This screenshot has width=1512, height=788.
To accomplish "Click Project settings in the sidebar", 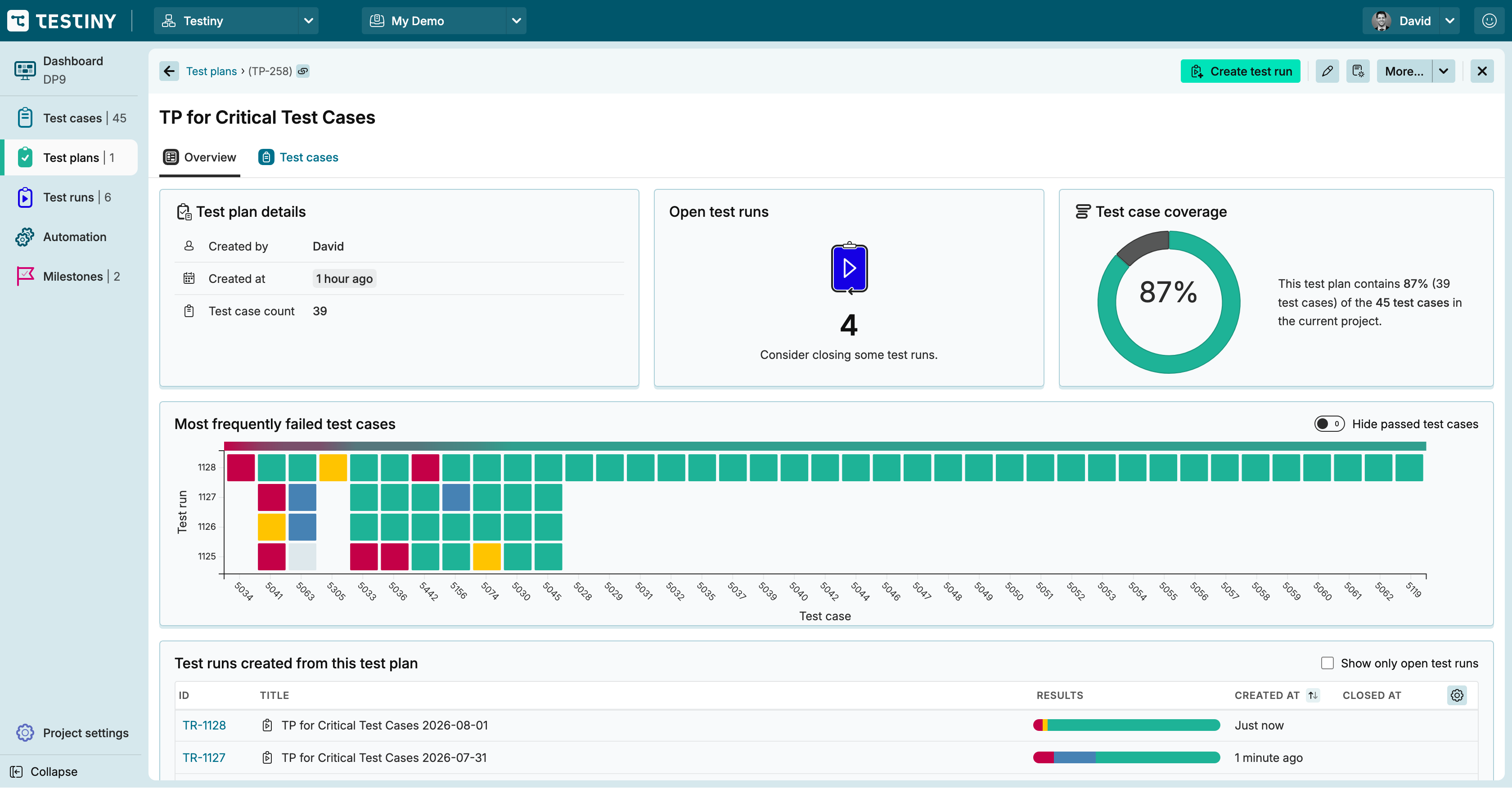I will 72,732.
